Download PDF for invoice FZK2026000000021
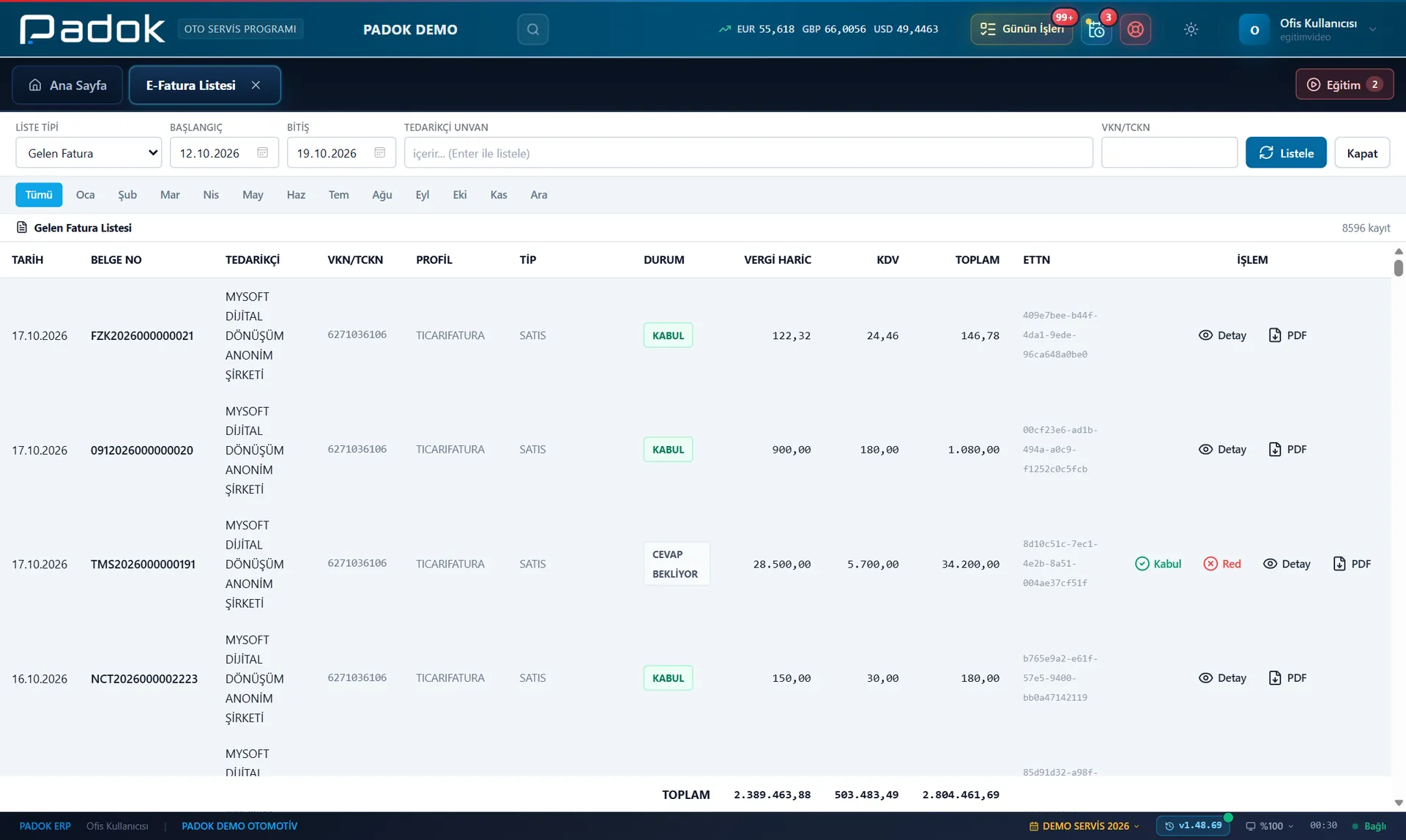The image size is (1406, 840). click(1287, 335)
